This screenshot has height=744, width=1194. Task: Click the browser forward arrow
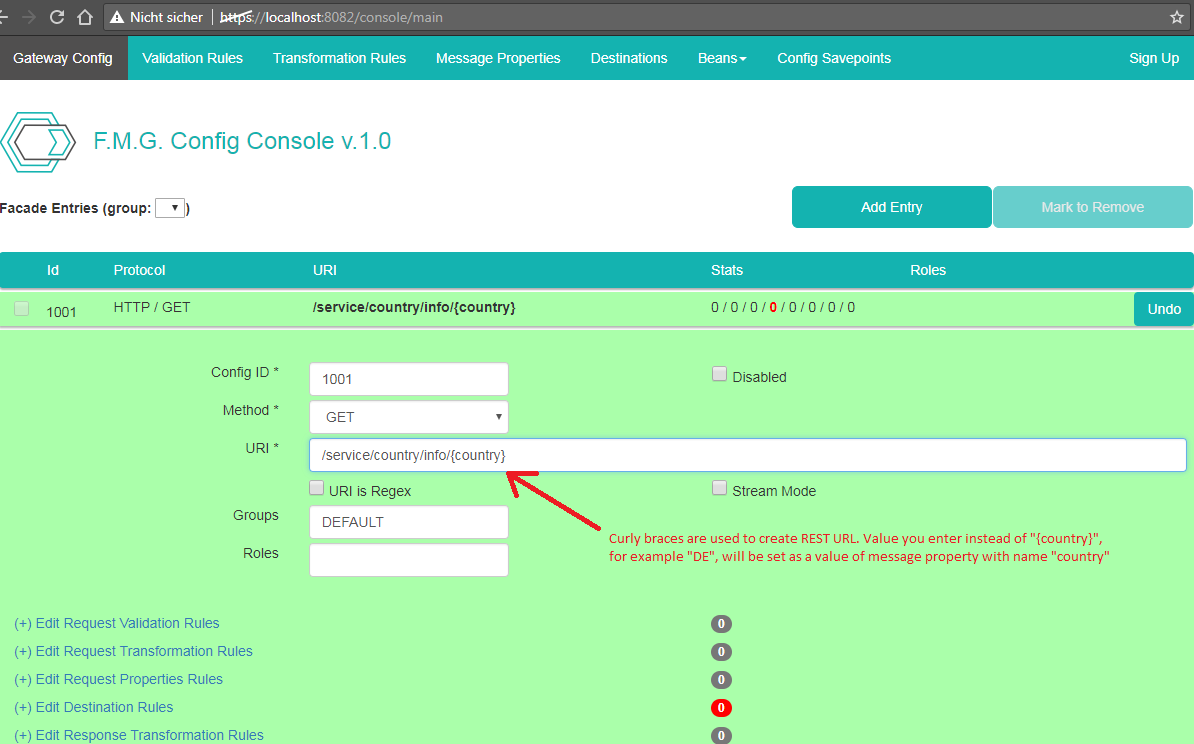pos(29,17)
